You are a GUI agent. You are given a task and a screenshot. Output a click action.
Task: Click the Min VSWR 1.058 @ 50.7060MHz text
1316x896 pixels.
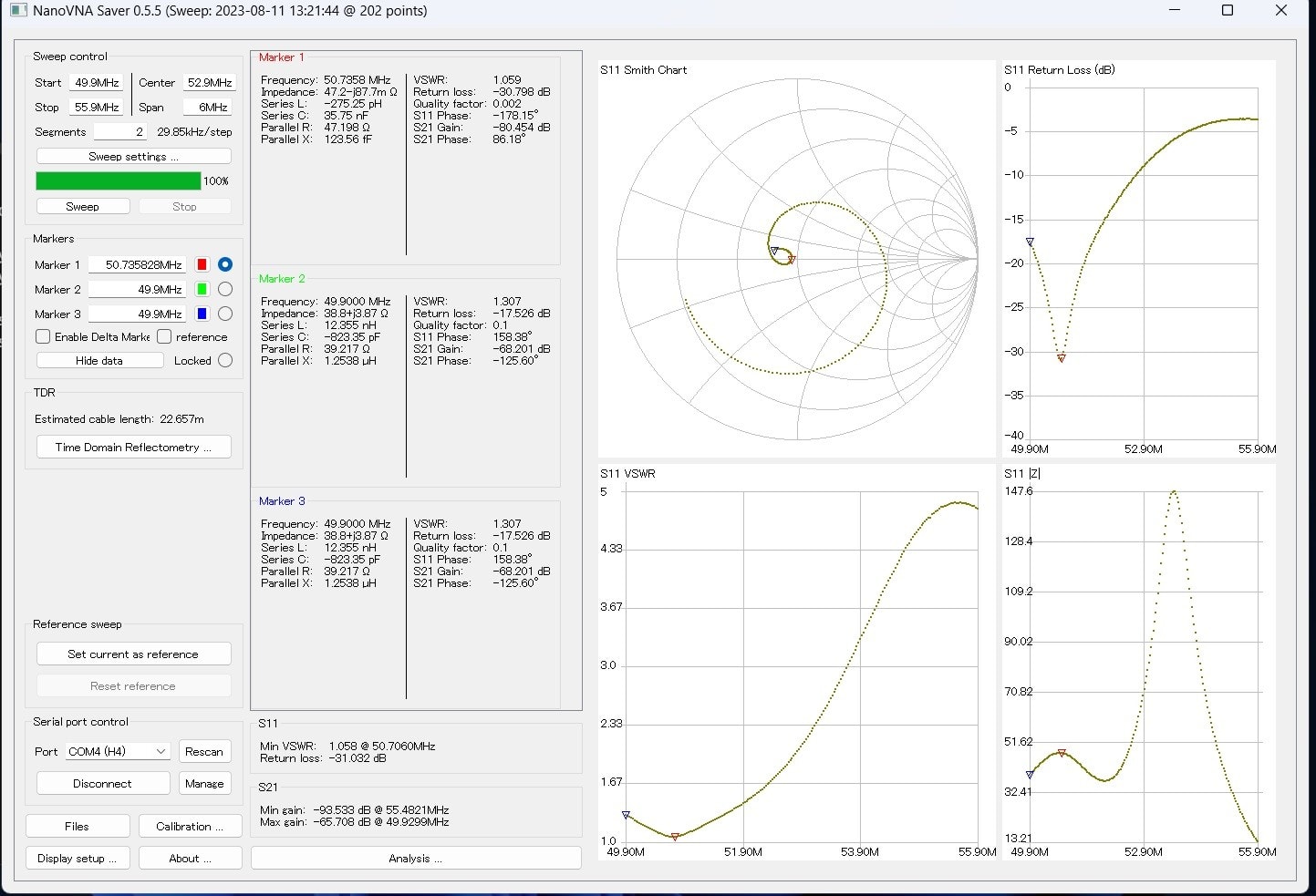(347, 746)
